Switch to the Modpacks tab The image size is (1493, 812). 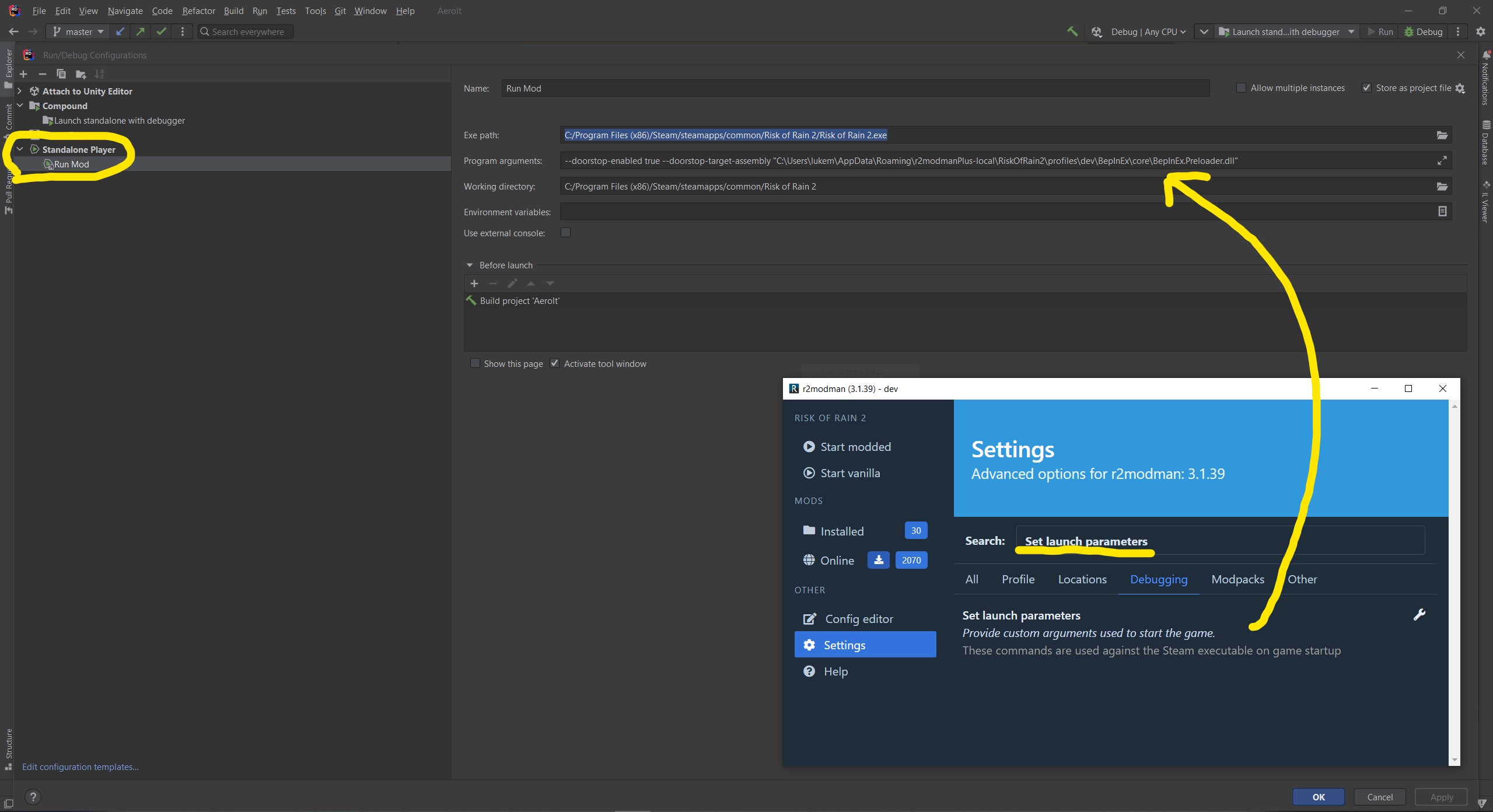tap(1237, 579)
